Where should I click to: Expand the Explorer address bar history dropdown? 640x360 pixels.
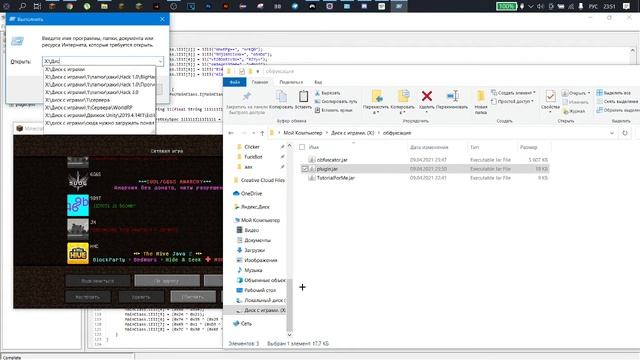[x=612, y=133]
